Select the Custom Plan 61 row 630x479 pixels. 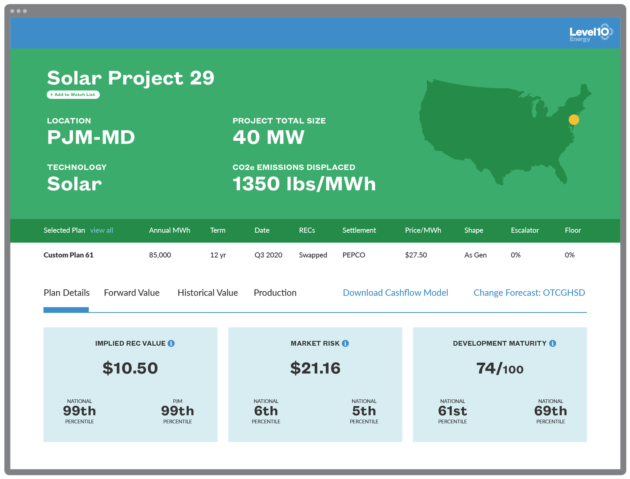315,255
